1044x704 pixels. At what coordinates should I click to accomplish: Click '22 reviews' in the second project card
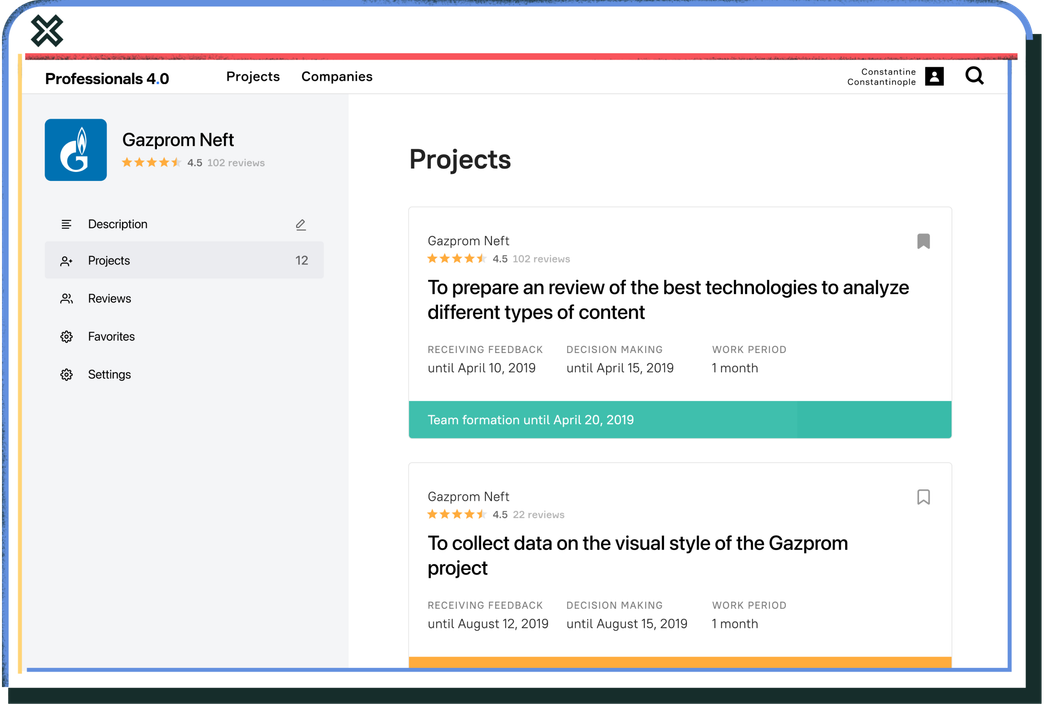pos(539,515)
